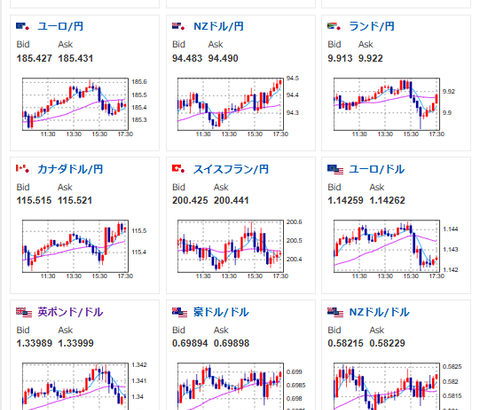Open the スイスフラン/円 link
This screenshot has width=480, height=410.
tap(231, 169)
